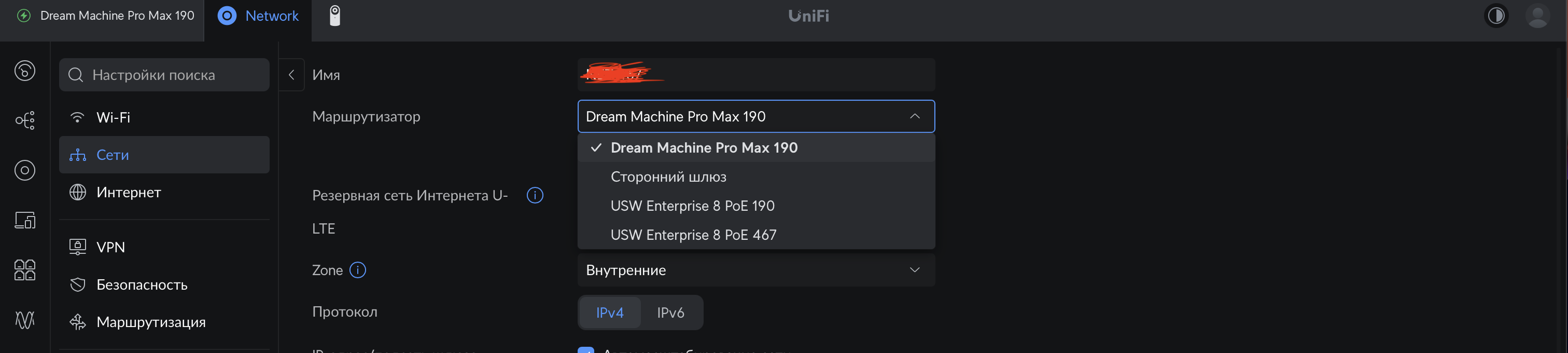The height and width of the screenshot is (353, 1568).
Task: Collapse the Маршрутизатор dropdown
Action: coord(914,116)
